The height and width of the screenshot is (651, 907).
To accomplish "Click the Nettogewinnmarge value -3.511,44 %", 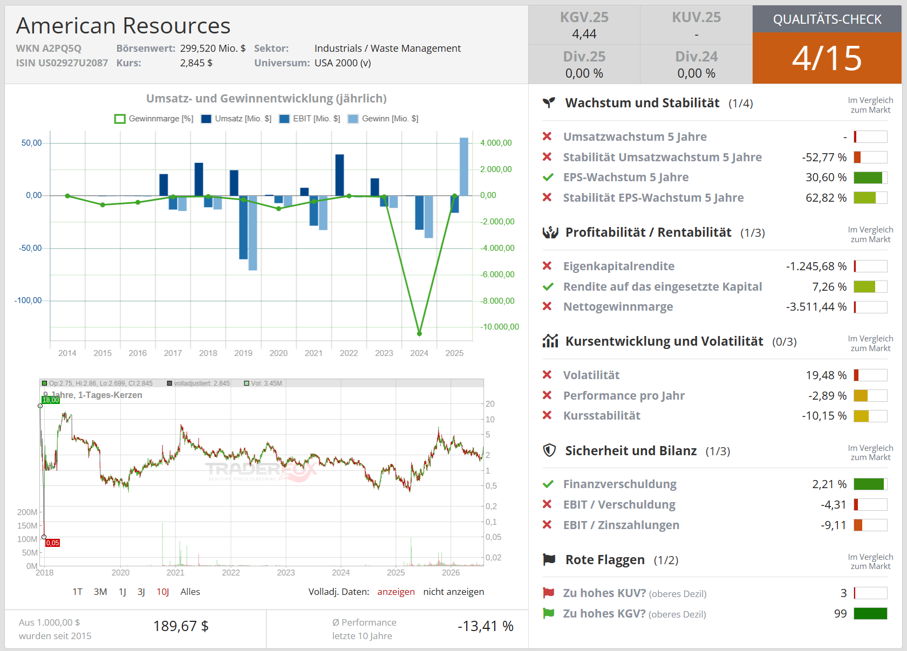I will [816, 307].
